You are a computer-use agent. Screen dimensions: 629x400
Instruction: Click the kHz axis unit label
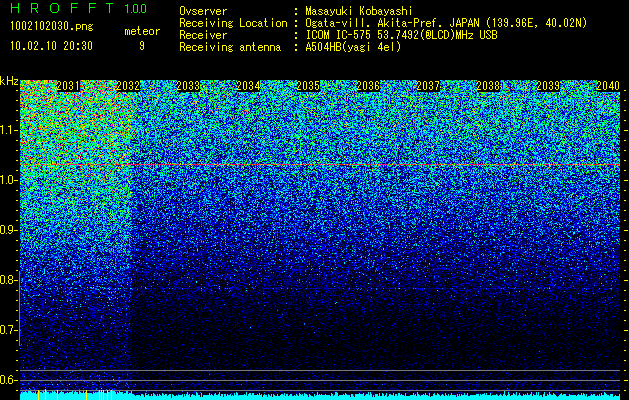tap(9, 81)
